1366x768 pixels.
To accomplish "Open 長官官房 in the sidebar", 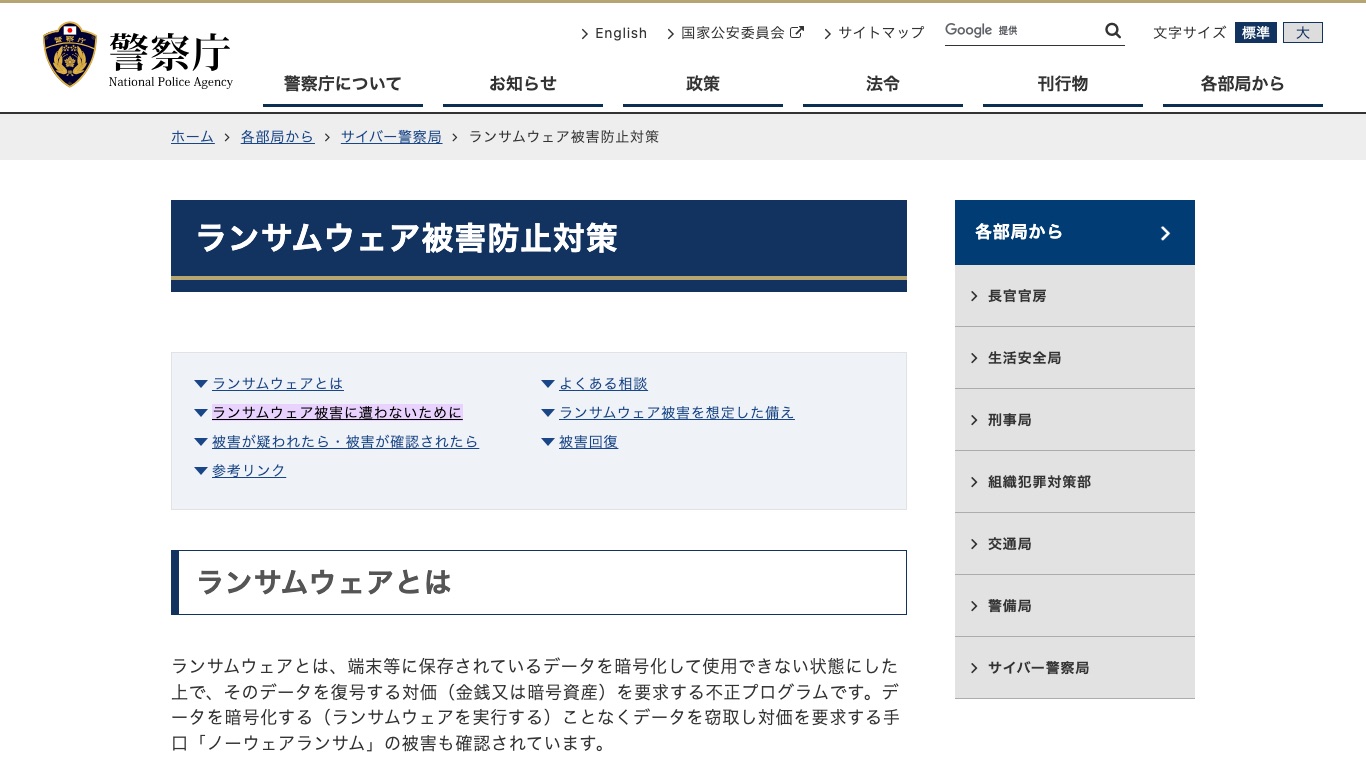I will click(x=1075, y=296).
